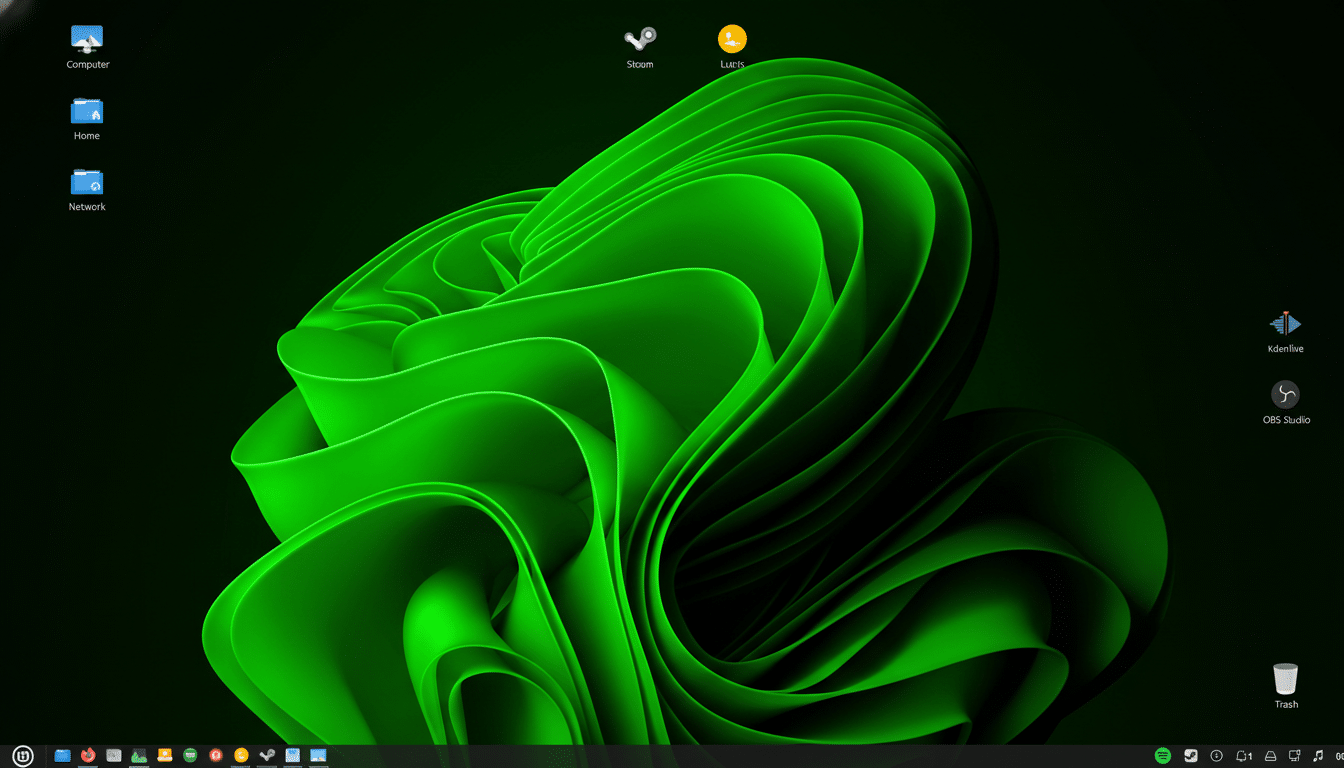Image resolution: width=1344 pixels, height=768 pixels.
Task: Launch Steam from the desktop shortcut
Action: [639, 40]
